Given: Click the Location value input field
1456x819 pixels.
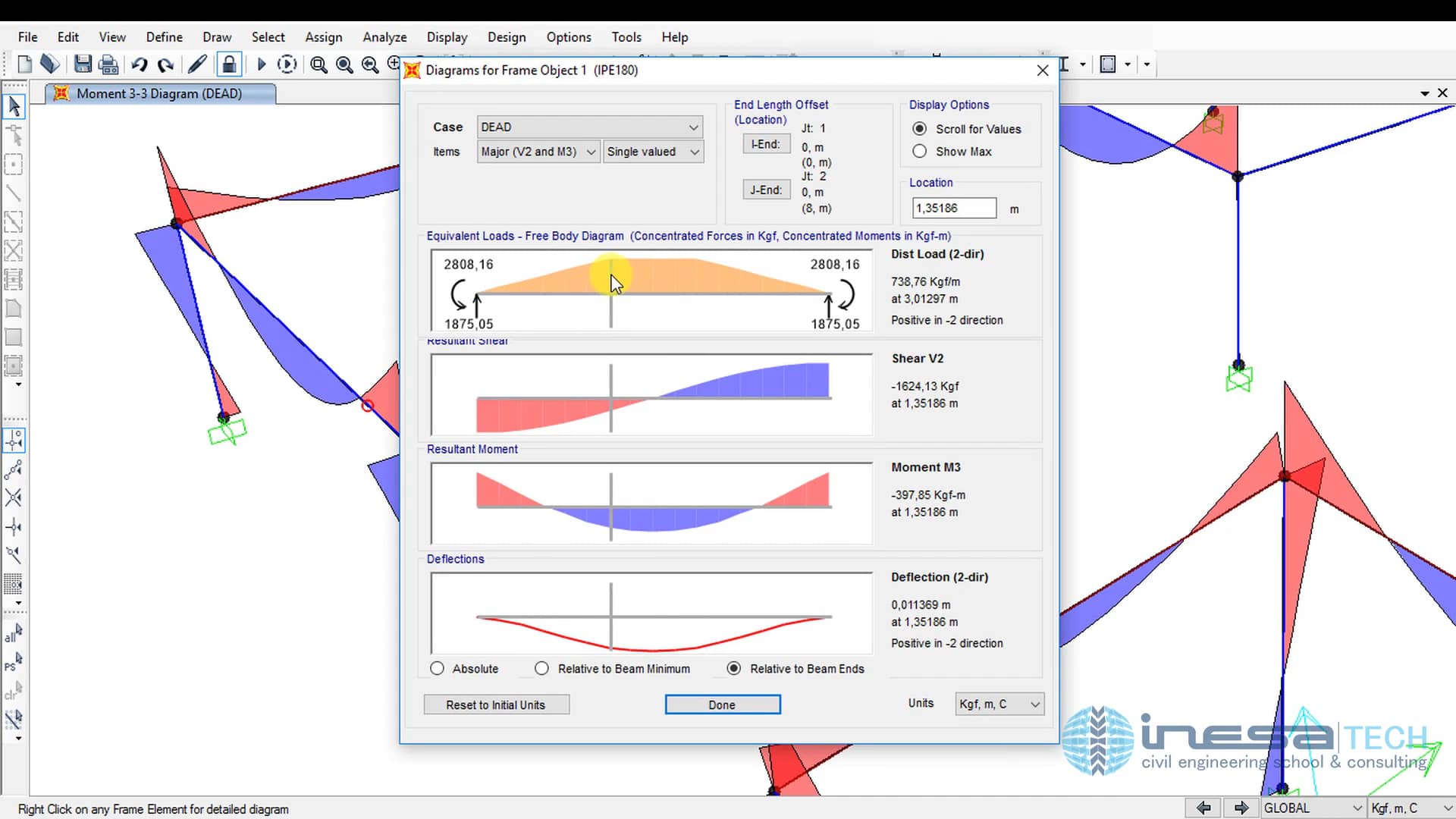Looking at the screenshot, I should (x=953, y=209).
